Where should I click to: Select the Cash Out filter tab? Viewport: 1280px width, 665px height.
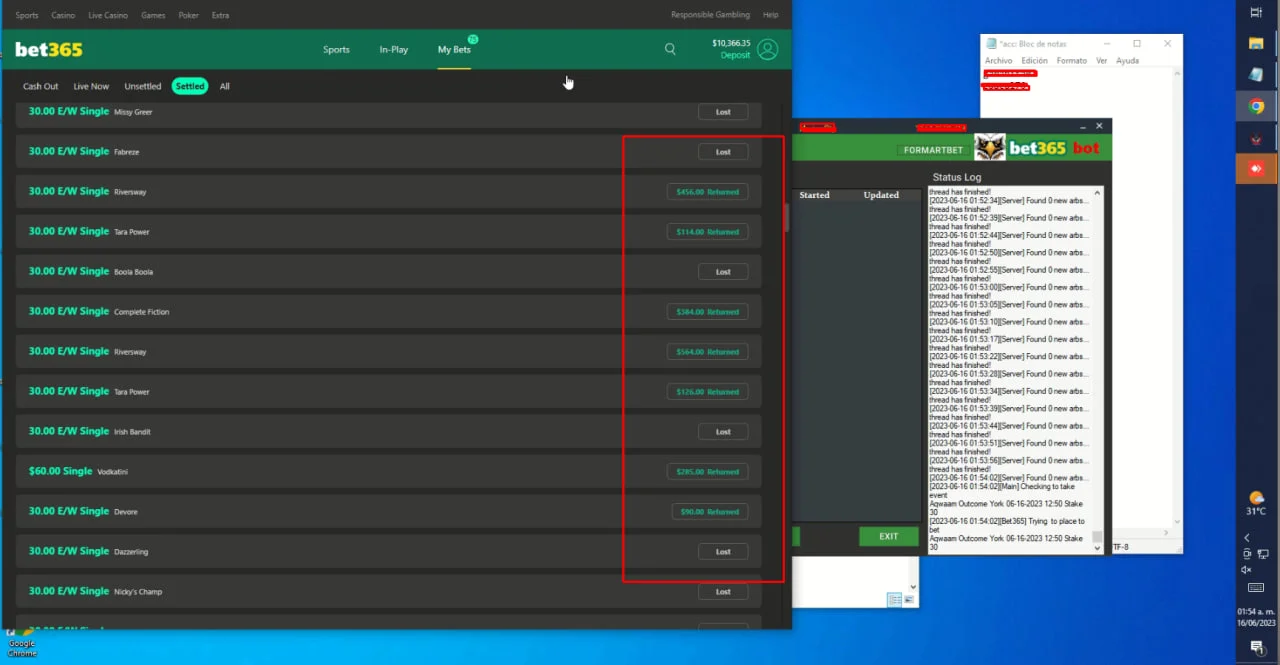coord(41,86)
